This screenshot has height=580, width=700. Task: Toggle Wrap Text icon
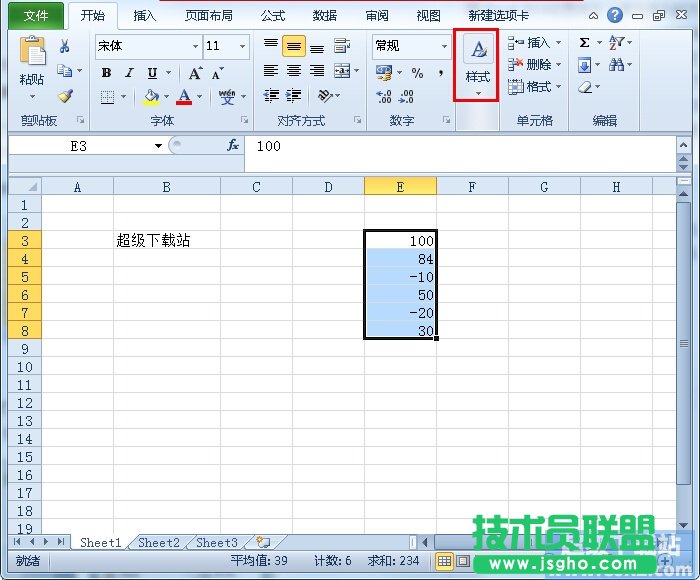pos(342,46)
